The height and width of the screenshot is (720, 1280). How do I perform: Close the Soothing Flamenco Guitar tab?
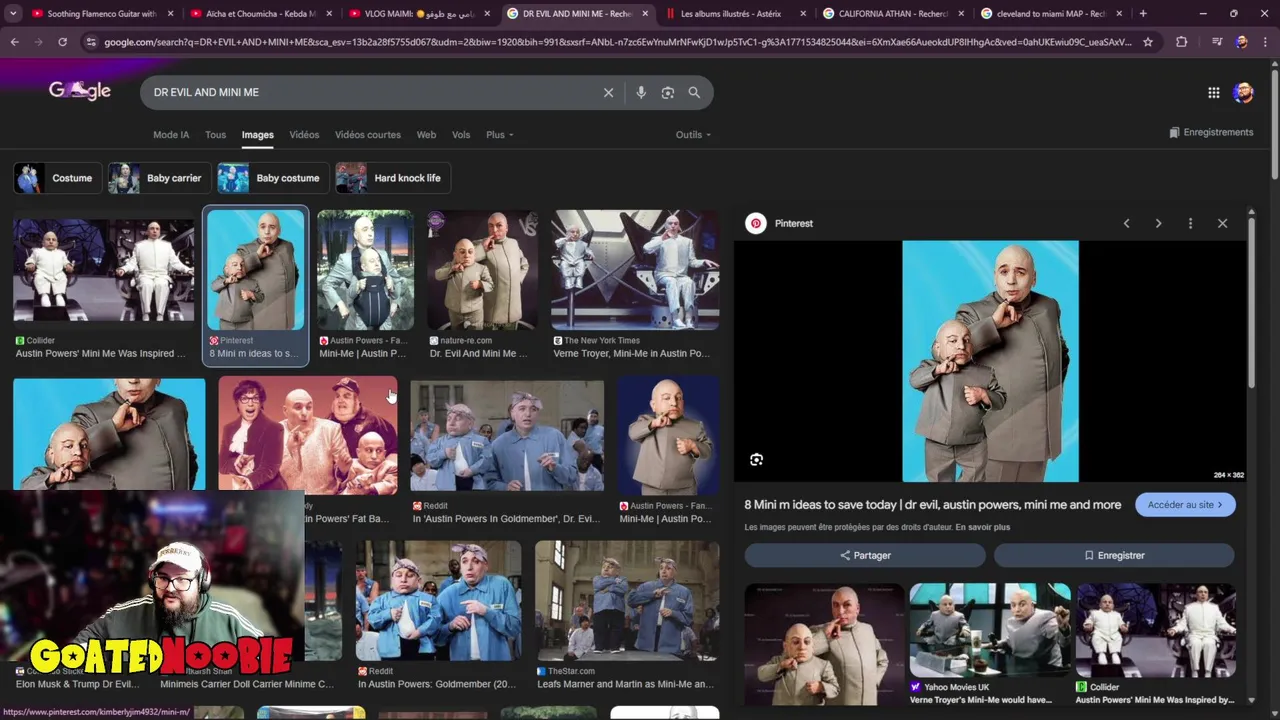click(171, 14)
